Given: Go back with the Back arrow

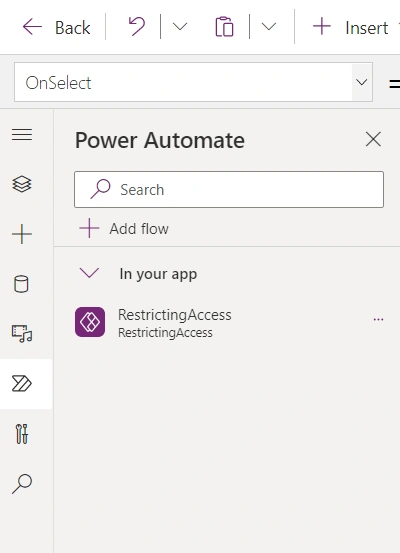Looking at the screenshot, I should click(32, 27).
